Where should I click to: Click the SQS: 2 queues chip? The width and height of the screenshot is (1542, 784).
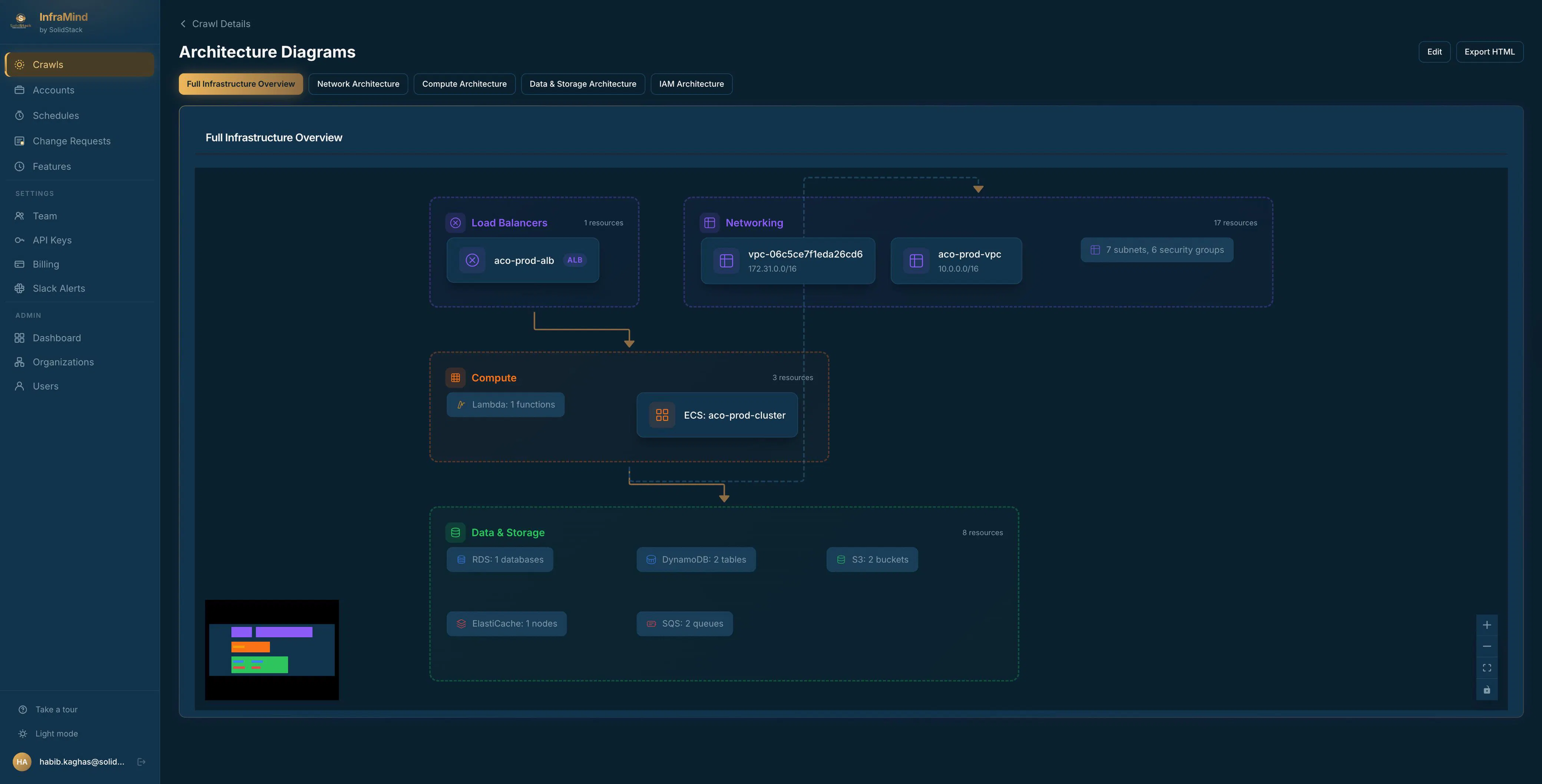[684, 624]
